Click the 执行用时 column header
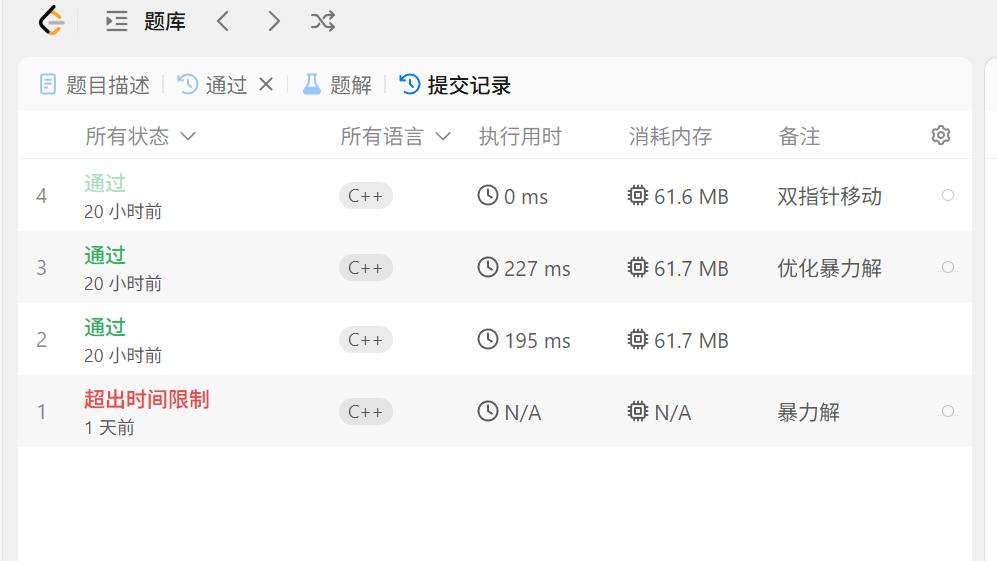997x561 pixels. coord(520,136)
